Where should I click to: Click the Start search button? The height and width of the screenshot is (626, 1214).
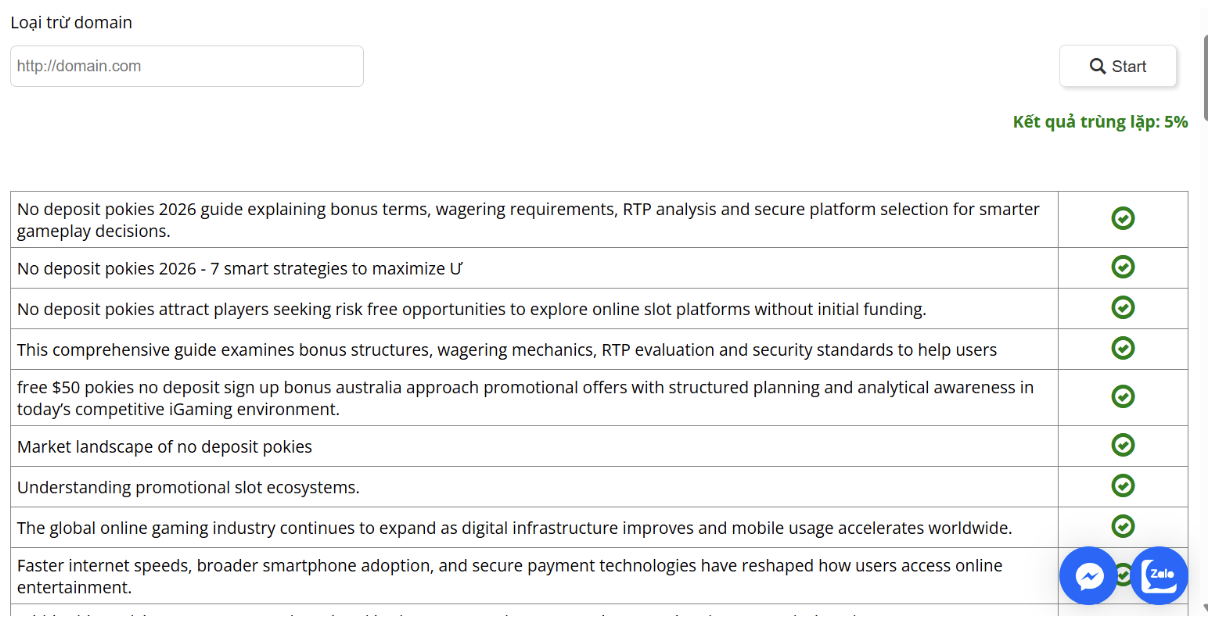(x=1118, y=66)
